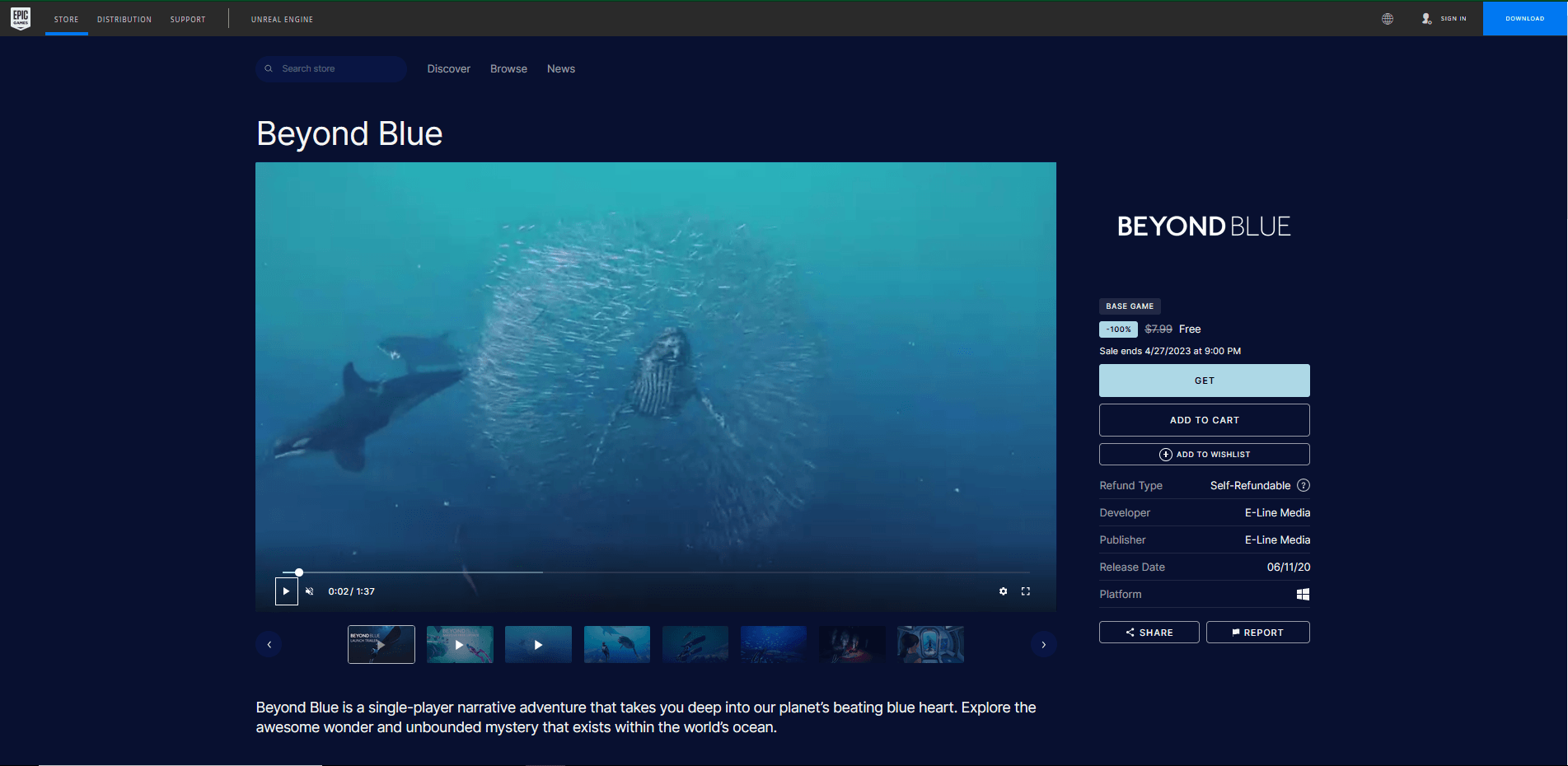This screenshot has height=766, width=1568.
Task: Select the fifth media thumbnail
Action: (695, 645)
